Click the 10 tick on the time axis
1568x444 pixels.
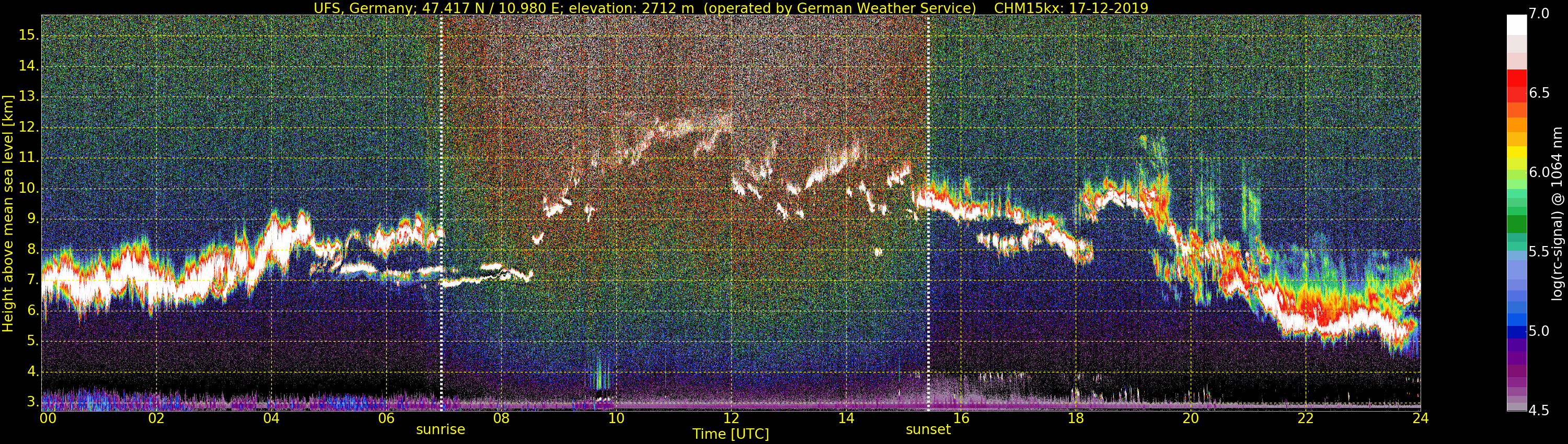pyautogui.click(x=616, y=418)
